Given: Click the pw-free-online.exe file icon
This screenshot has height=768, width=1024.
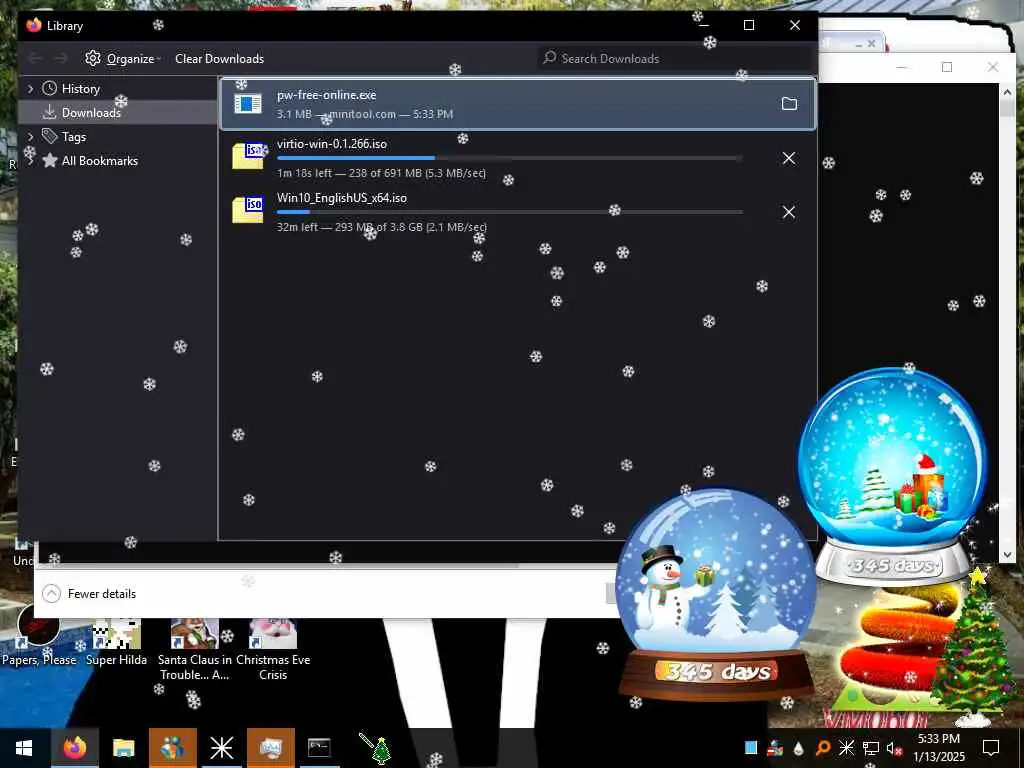Looking at the screenshot, I should coord(248,103).
